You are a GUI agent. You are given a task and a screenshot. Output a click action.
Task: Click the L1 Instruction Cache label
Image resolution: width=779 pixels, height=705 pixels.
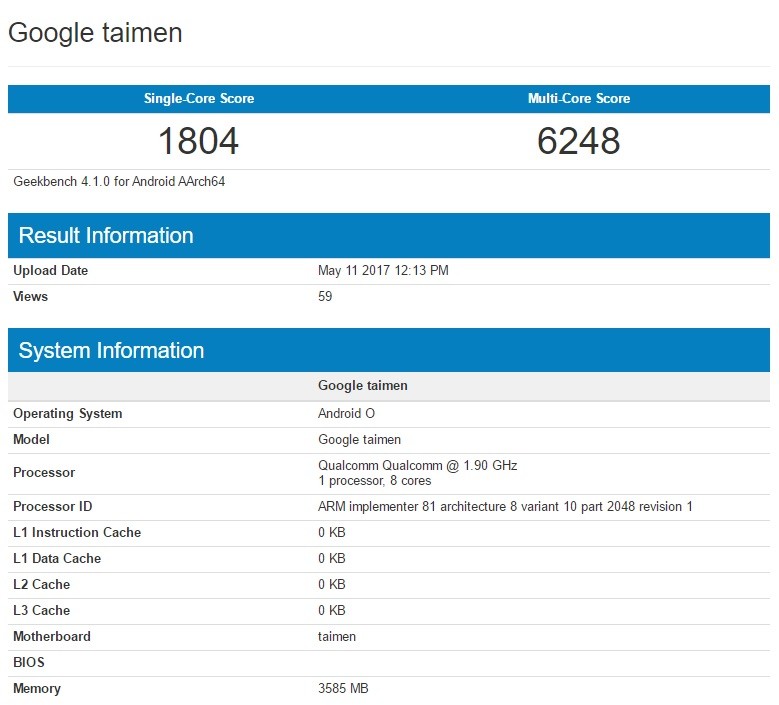[77, 533]
